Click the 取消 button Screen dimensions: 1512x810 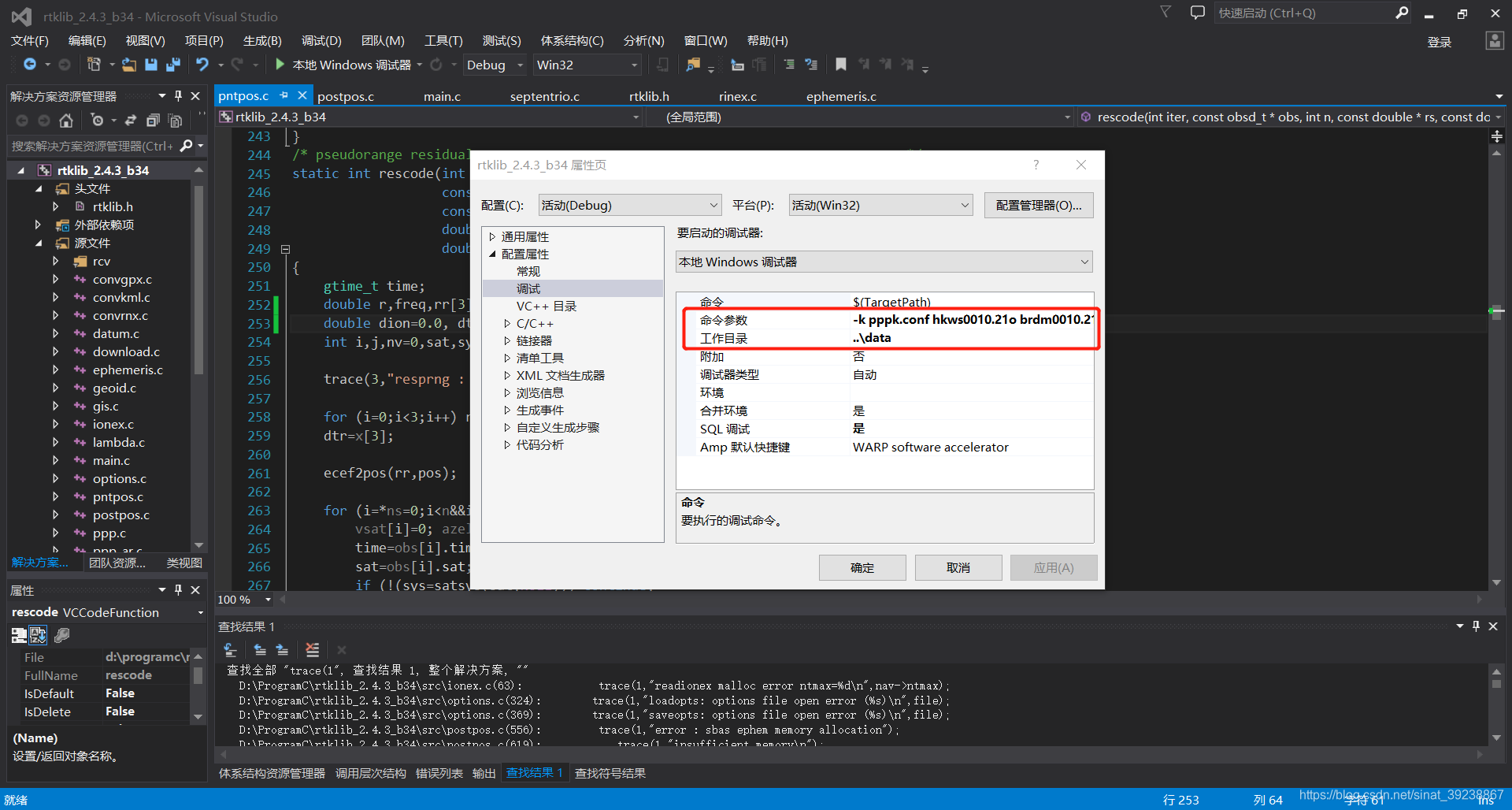click(958, 567)
